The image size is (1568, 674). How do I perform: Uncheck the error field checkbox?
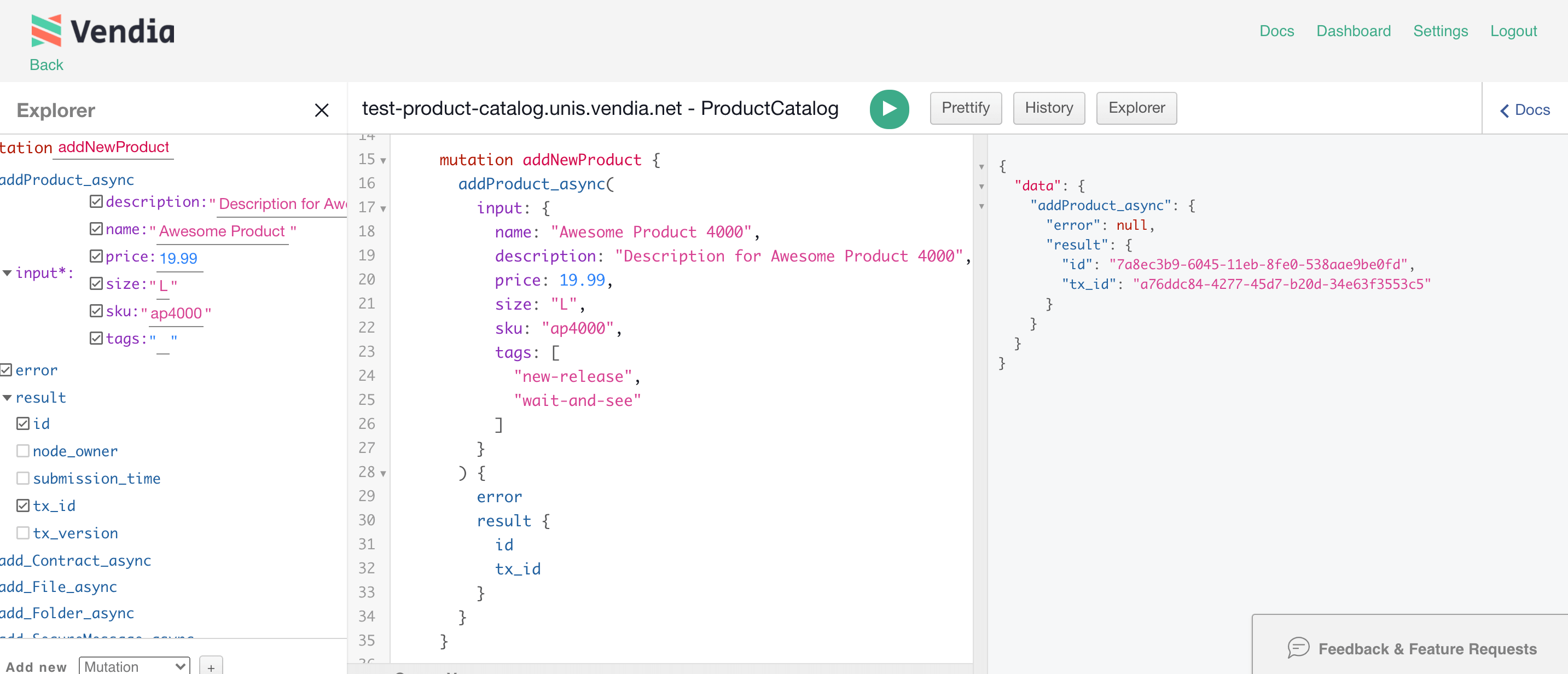tap(6, 370)
